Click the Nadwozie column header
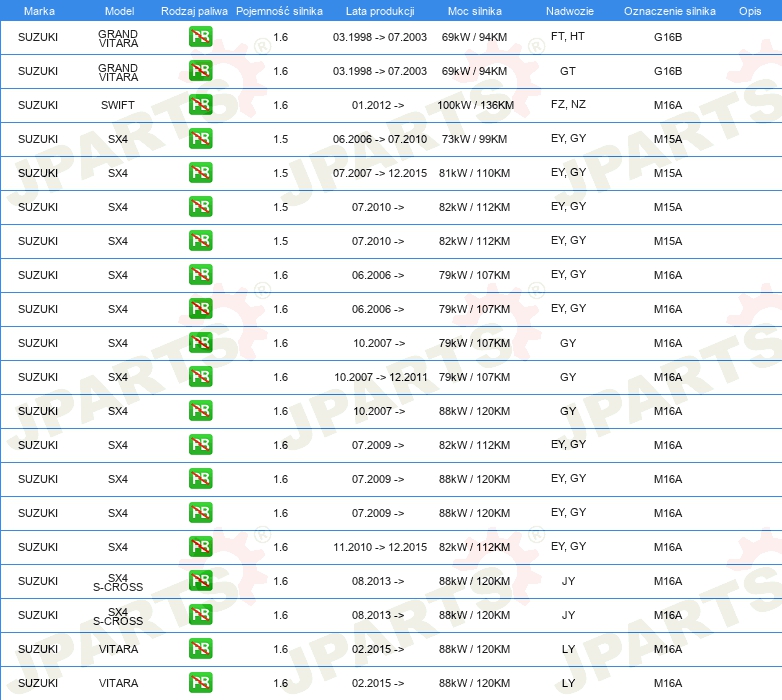This screenshot has height=700, width=782. [570, 11]
